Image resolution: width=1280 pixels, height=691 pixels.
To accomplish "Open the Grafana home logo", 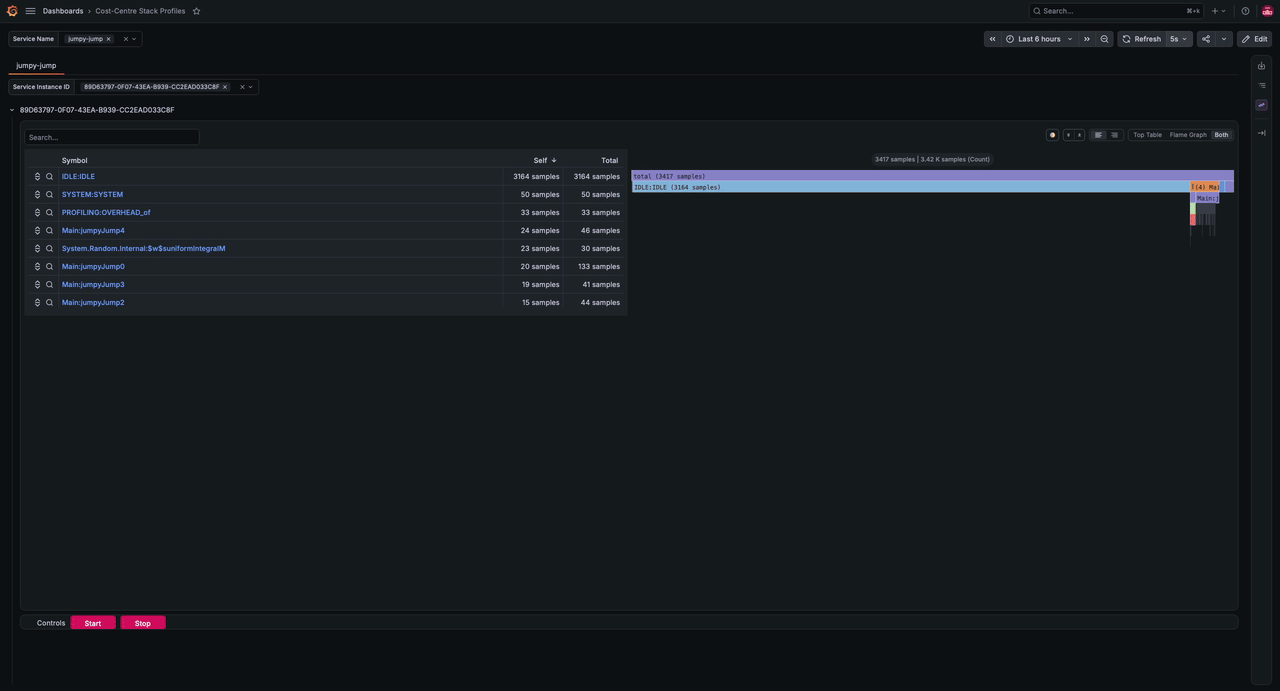I will 12,11.
